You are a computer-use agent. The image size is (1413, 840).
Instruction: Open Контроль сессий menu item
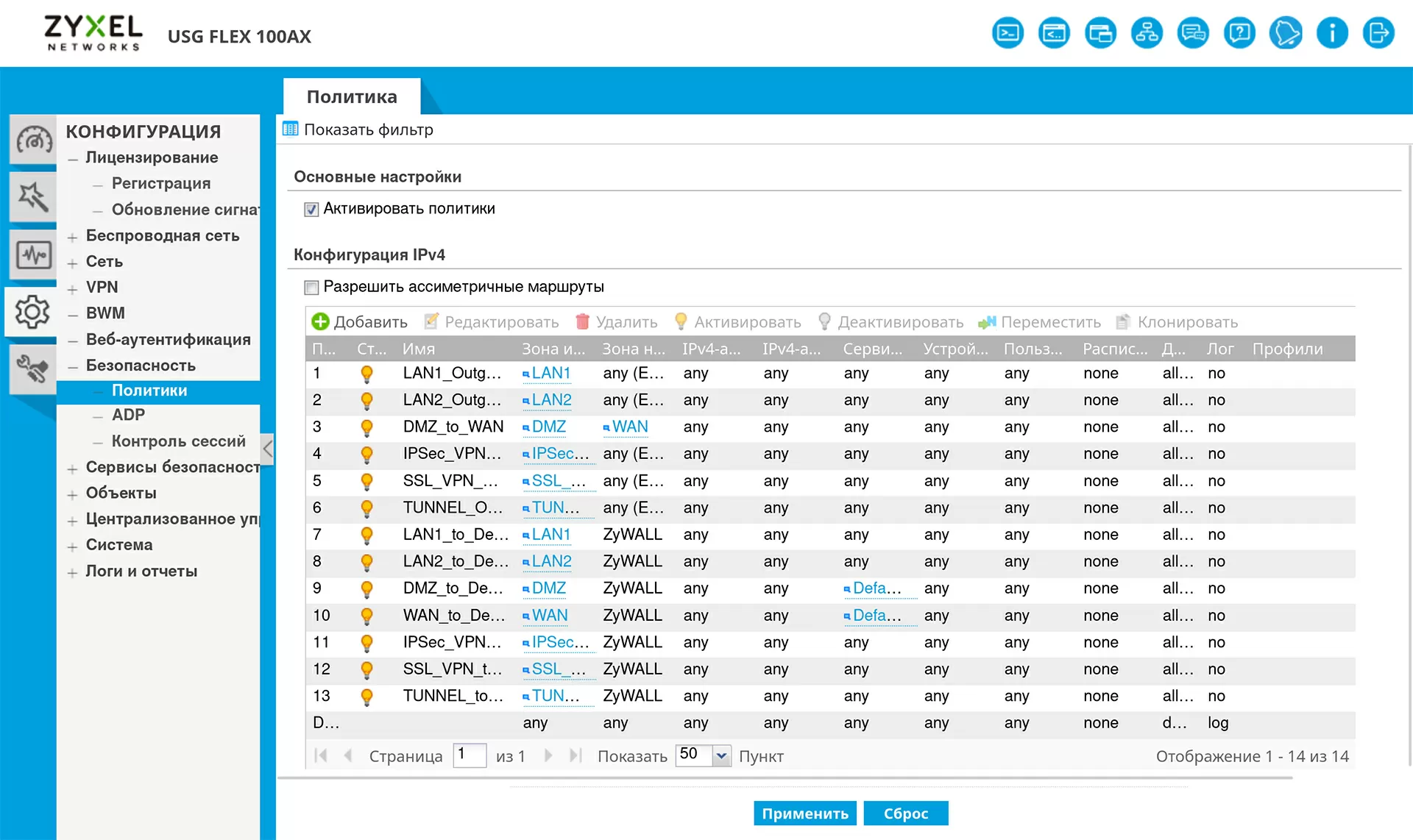[178, 441]
